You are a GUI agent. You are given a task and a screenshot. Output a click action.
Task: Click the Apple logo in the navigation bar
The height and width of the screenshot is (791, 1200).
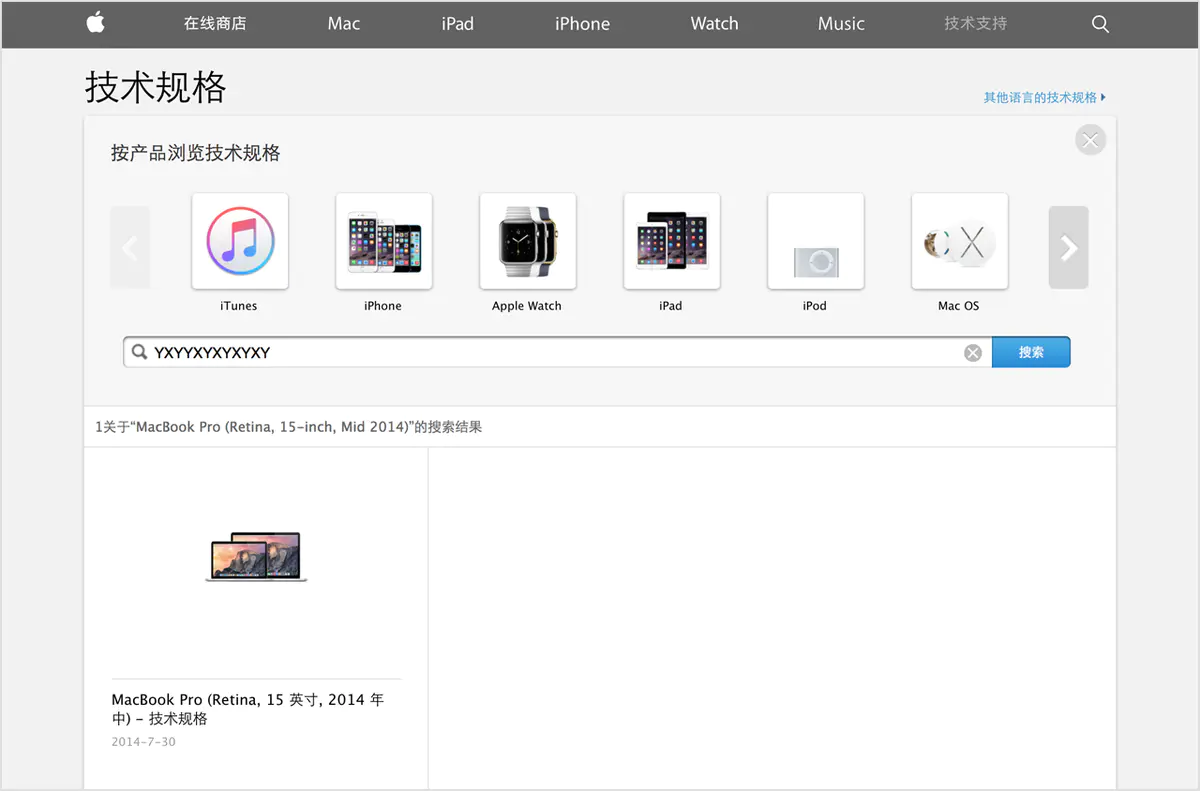click(95, 24)
